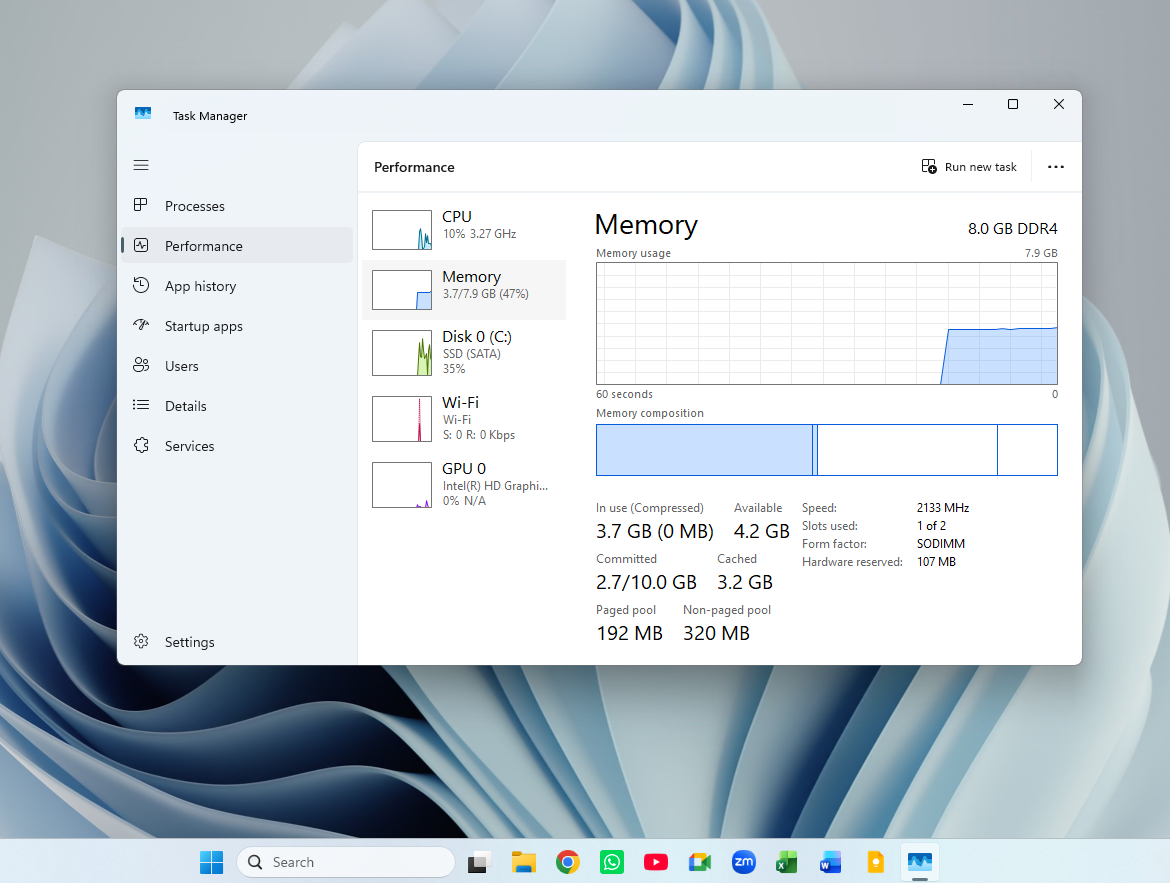1170x883 pixels.
Task: Select the CPU performance entry
Action: click(x=463, y=229)
